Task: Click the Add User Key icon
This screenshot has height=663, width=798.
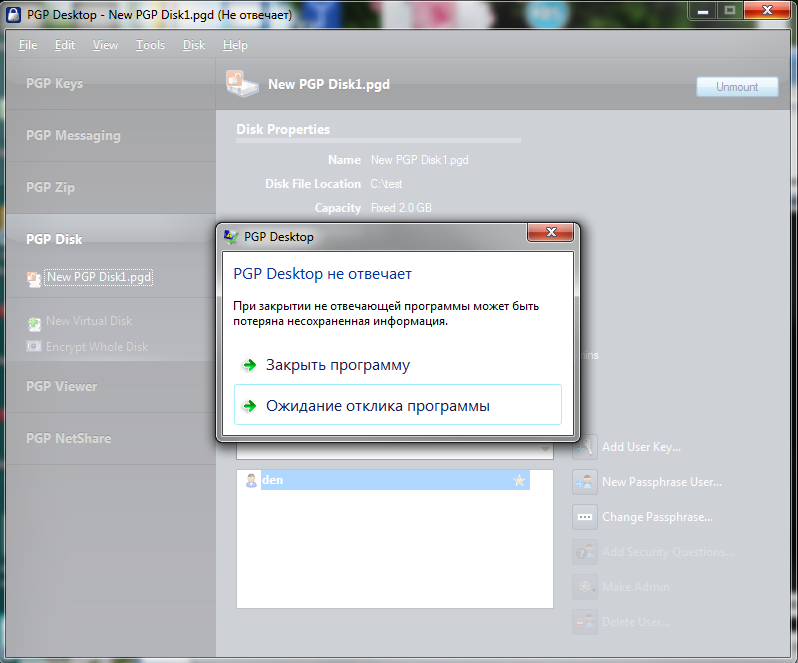Action: pyautogui.click(x=585, y=447)
